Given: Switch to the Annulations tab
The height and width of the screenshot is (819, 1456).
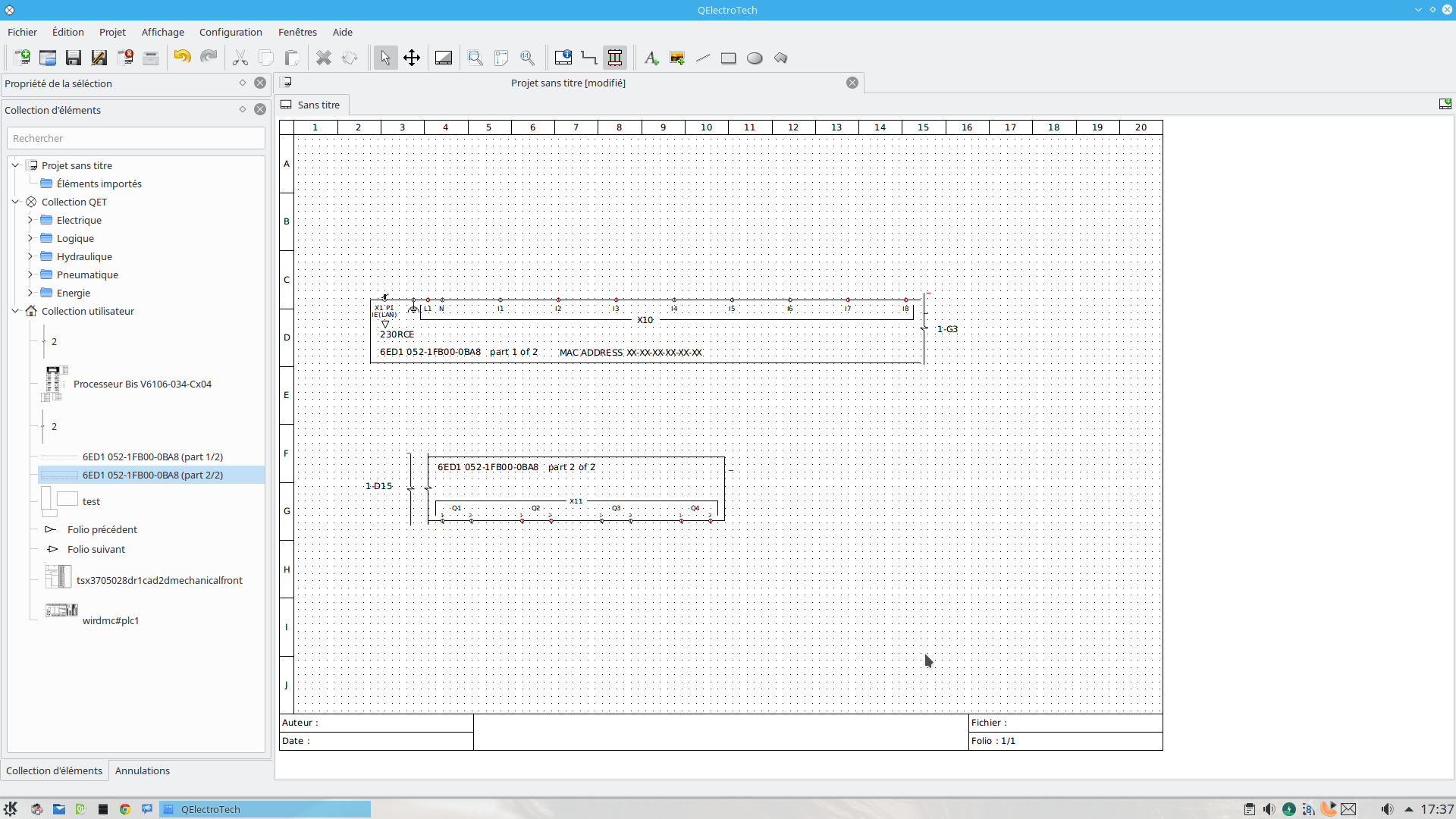Looking at the screenshot, I should pyautogui.click(x=142, y=770).
